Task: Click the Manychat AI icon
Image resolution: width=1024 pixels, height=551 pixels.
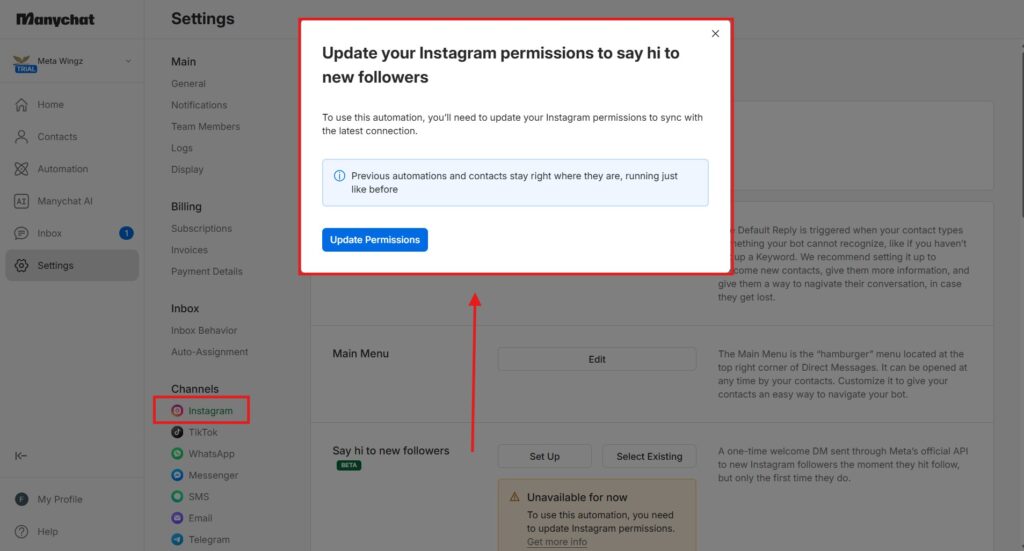Action: [x=22, y=201]
